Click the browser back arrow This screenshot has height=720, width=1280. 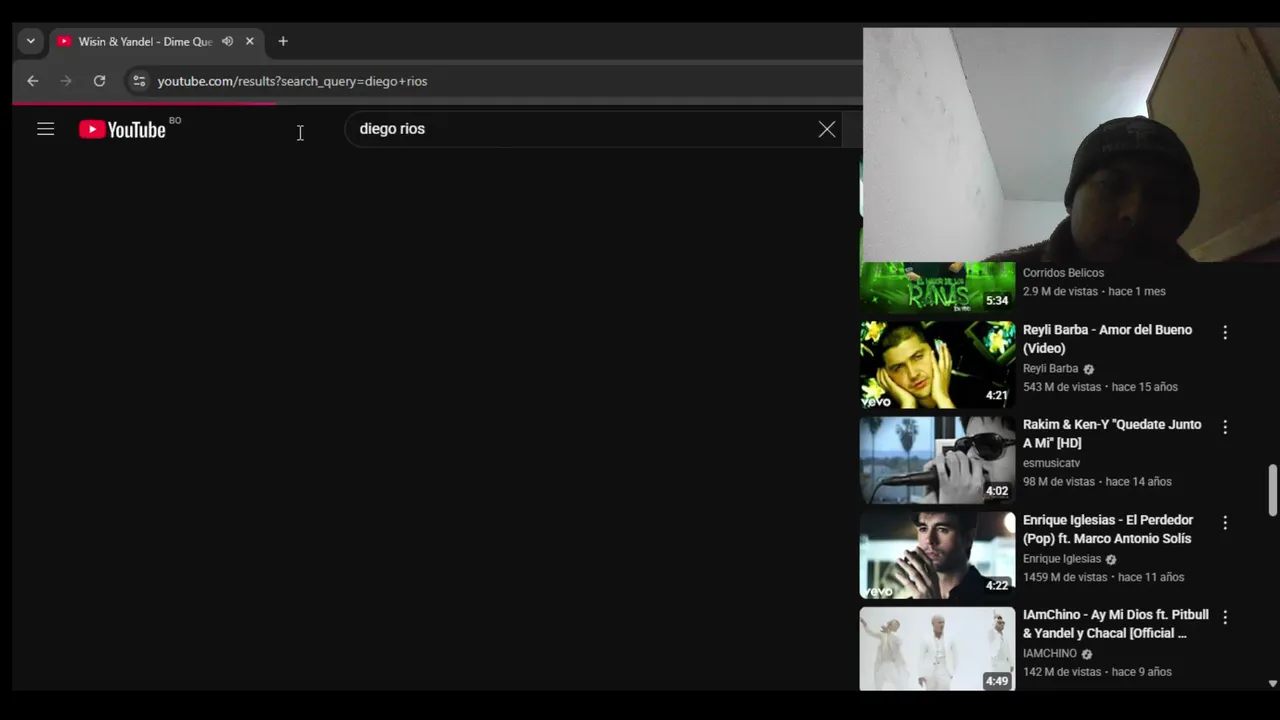(33, 81)
